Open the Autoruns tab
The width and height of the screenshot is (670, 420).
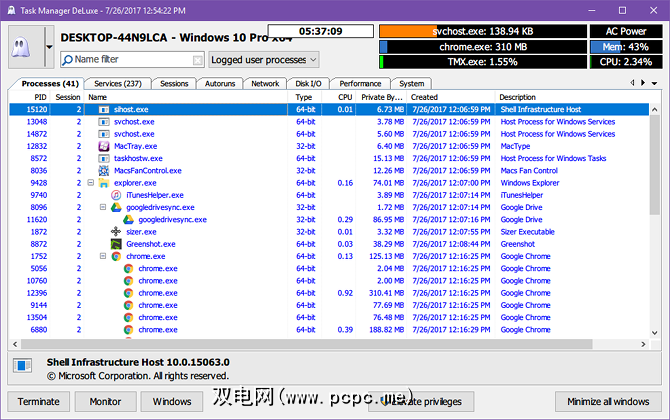point(220,84)
